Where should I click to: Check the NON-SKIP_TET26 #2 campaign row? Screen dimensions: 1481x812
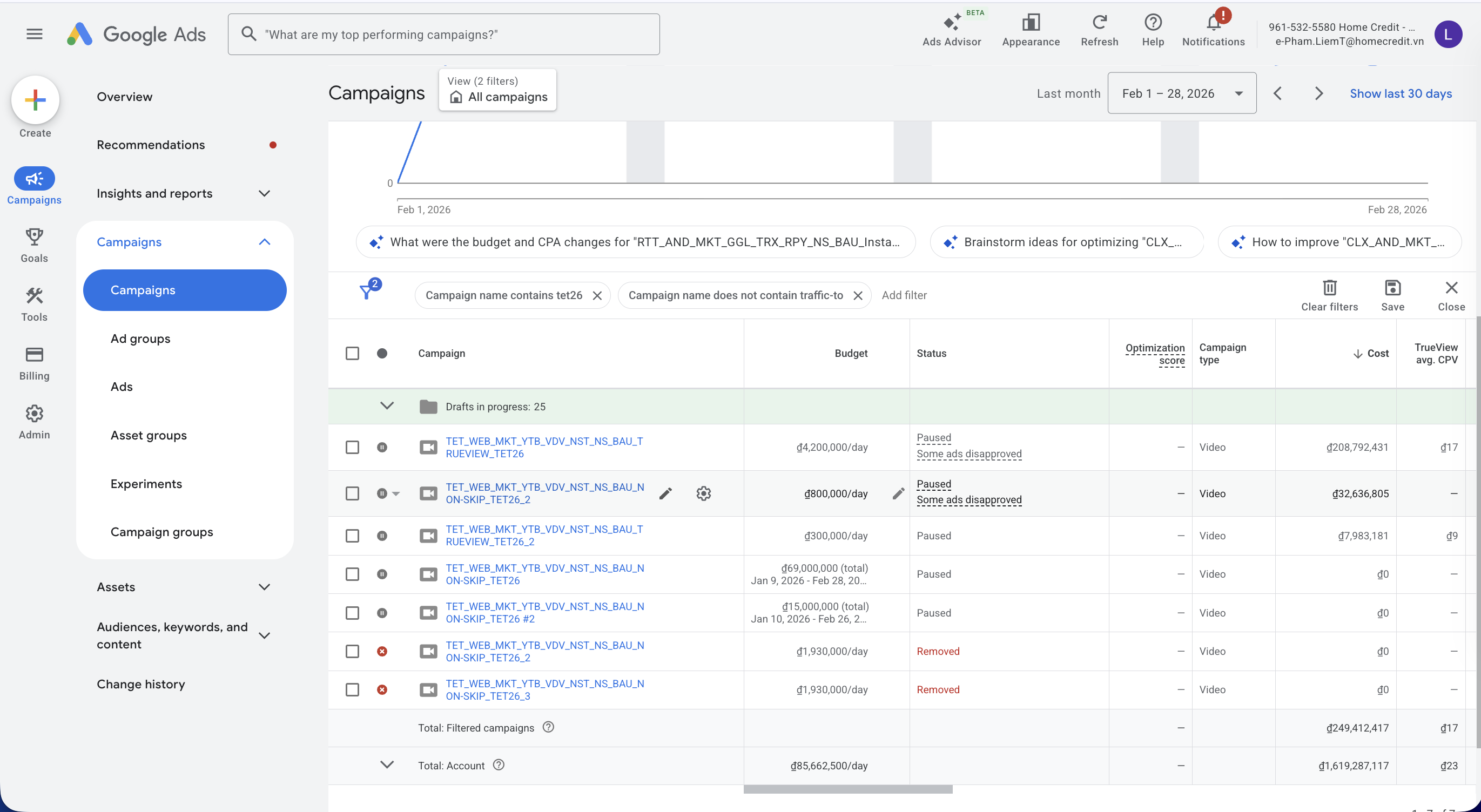tap(353, 613)
